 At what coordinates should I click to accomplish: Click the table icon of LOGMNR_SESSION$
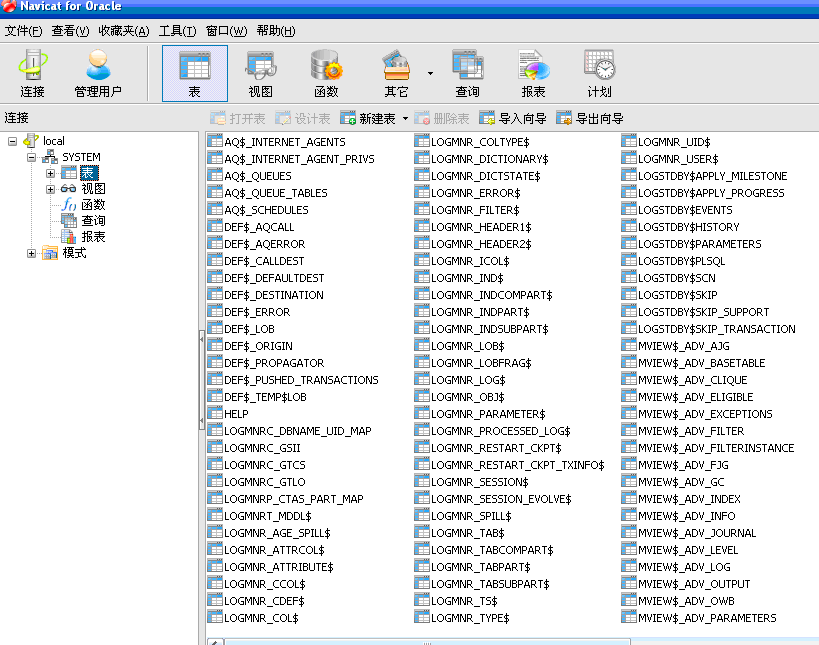click(422, 482)
